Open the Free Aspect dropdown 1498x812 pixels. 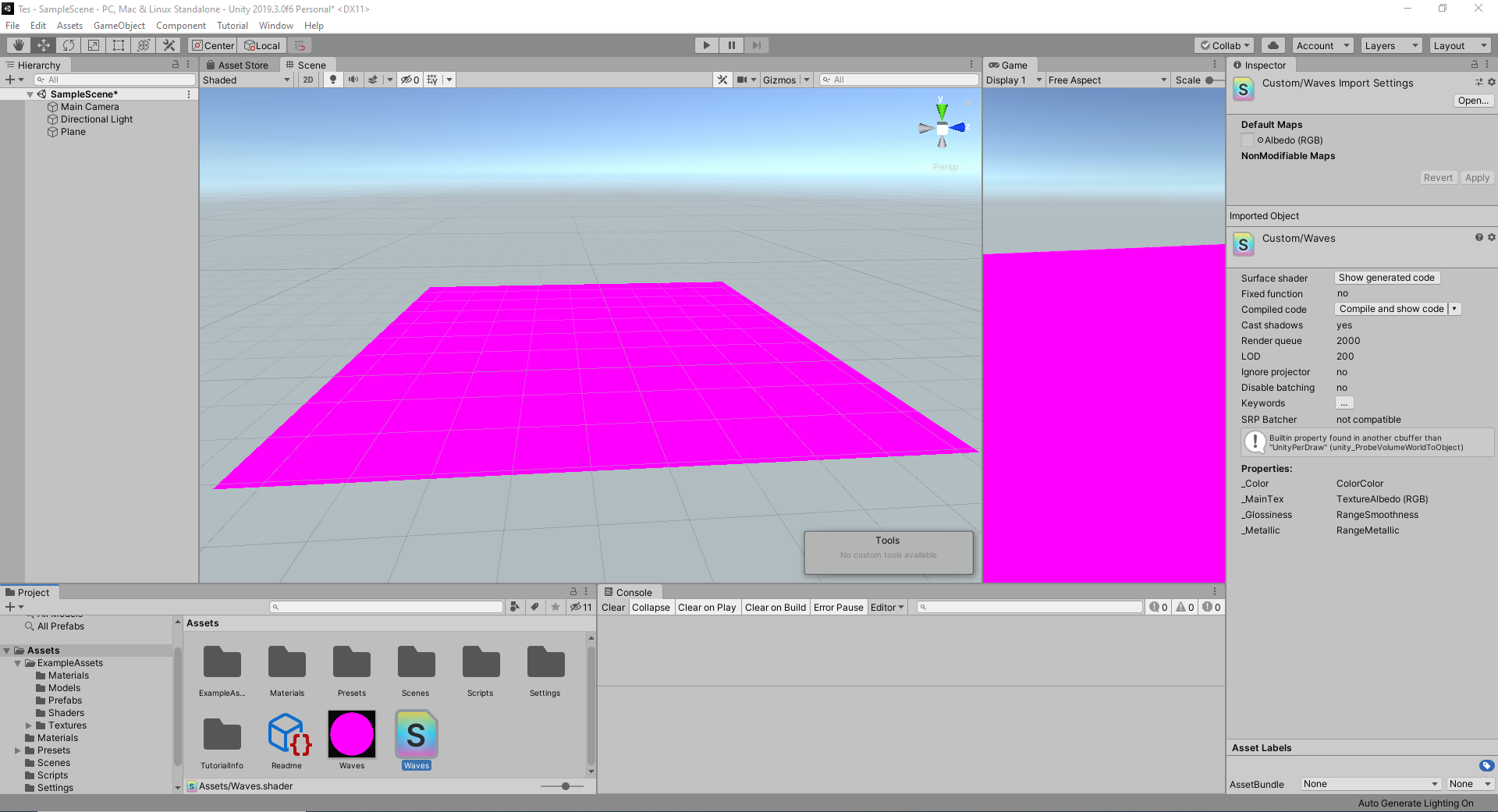(1107, 80)
